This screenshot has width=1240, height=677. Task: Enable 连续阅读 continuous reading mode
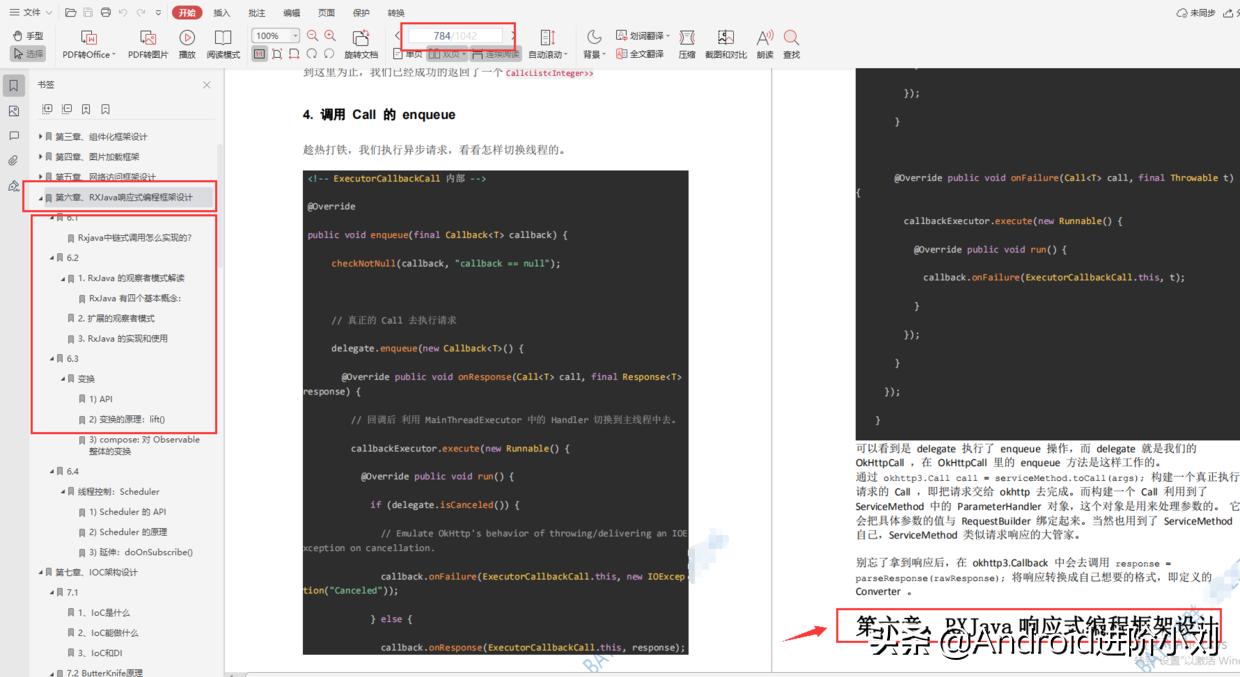coord(500,53)
